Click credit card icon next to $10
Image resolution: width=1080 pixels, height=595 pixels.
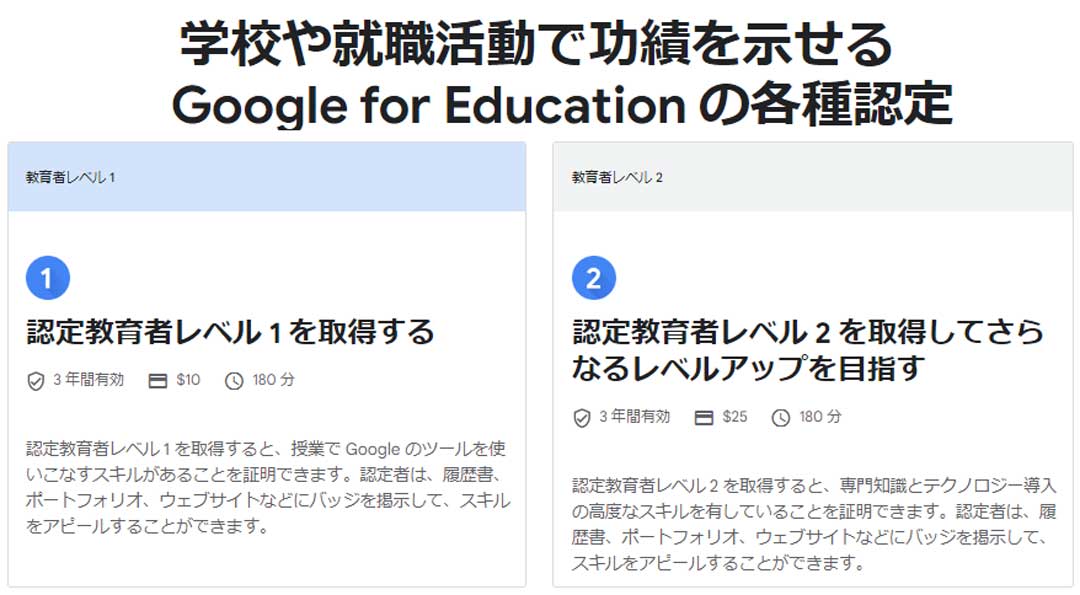[x=158, y=380]
